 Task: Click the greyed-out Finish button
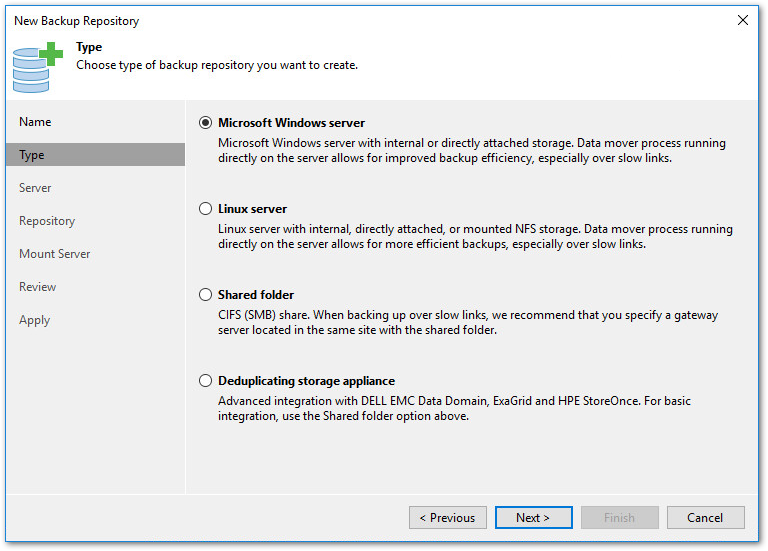[619, 518]
